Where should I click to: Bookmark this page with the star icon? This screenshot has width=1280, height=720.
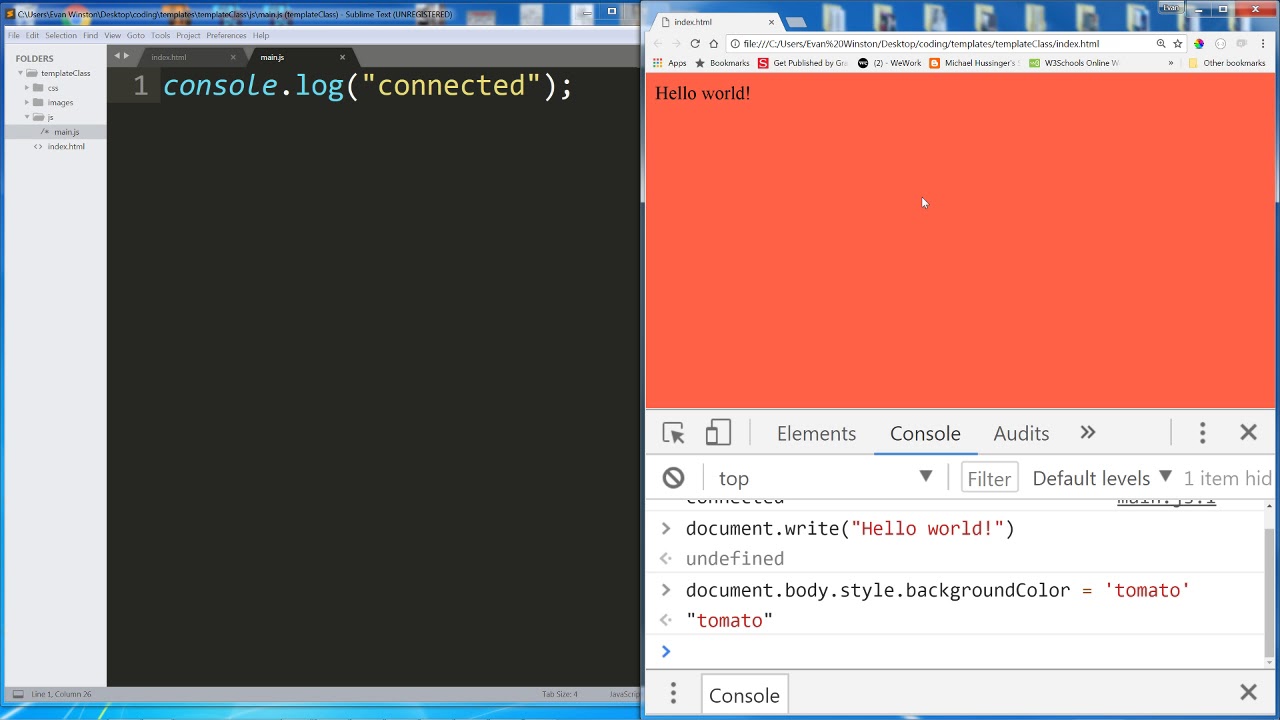pos(1178,44)
